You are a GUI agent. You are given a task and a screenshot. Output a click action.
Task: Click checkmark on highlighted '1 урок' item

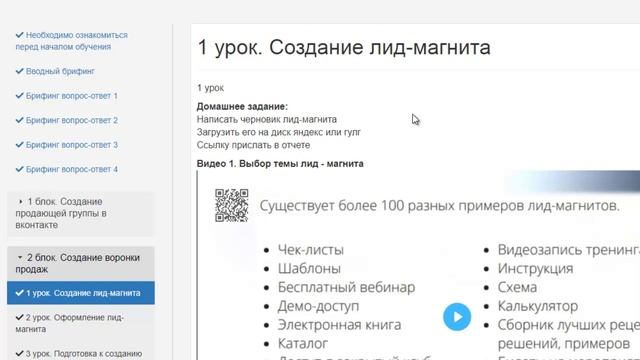(x=20, y=293)
